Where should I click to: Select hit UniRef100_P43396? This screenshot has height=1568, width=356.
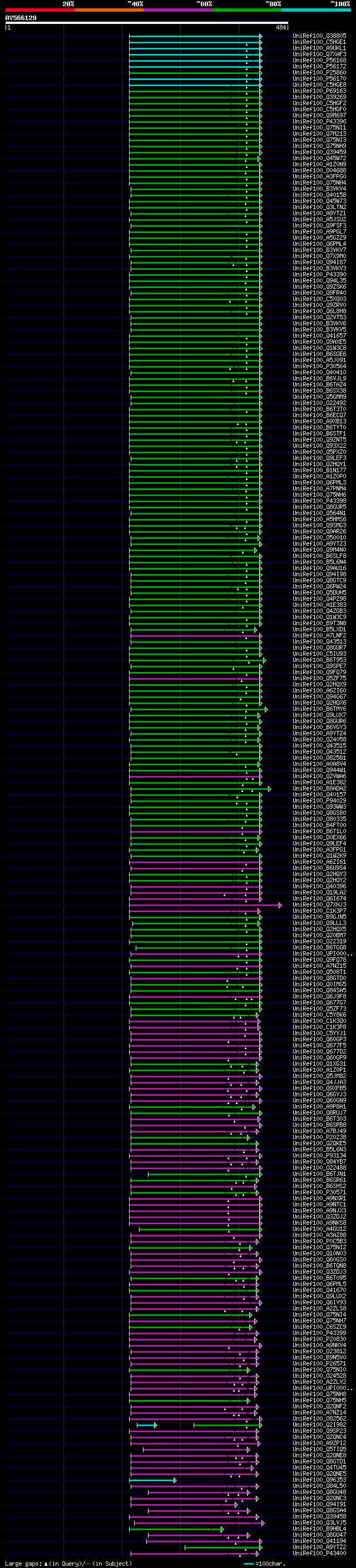(x=319, y=122)
